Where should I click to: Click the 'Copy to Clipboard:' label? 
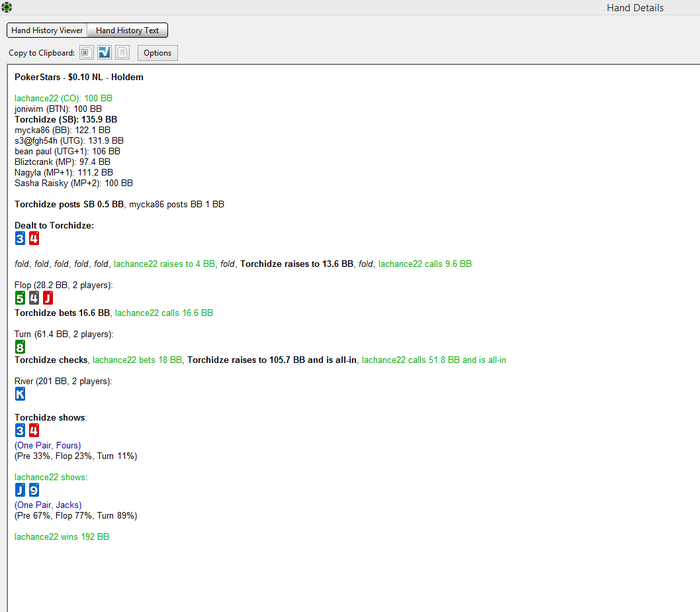pyautogui.click(x=42, y=53)
